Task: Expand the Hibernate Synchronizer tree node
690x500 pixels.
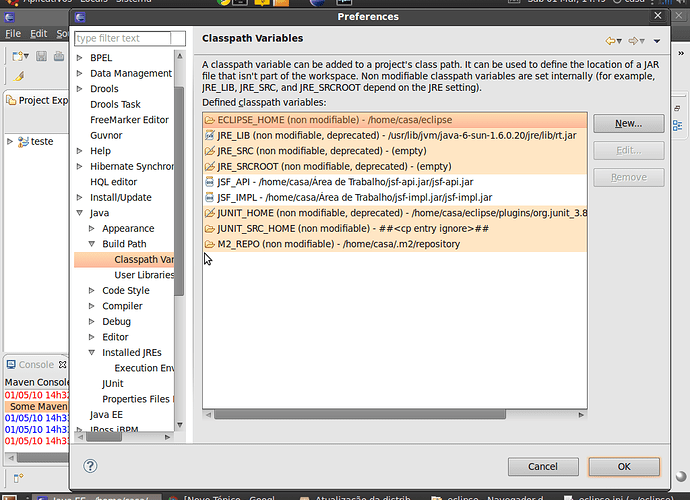Action: (x=80, y=166)
